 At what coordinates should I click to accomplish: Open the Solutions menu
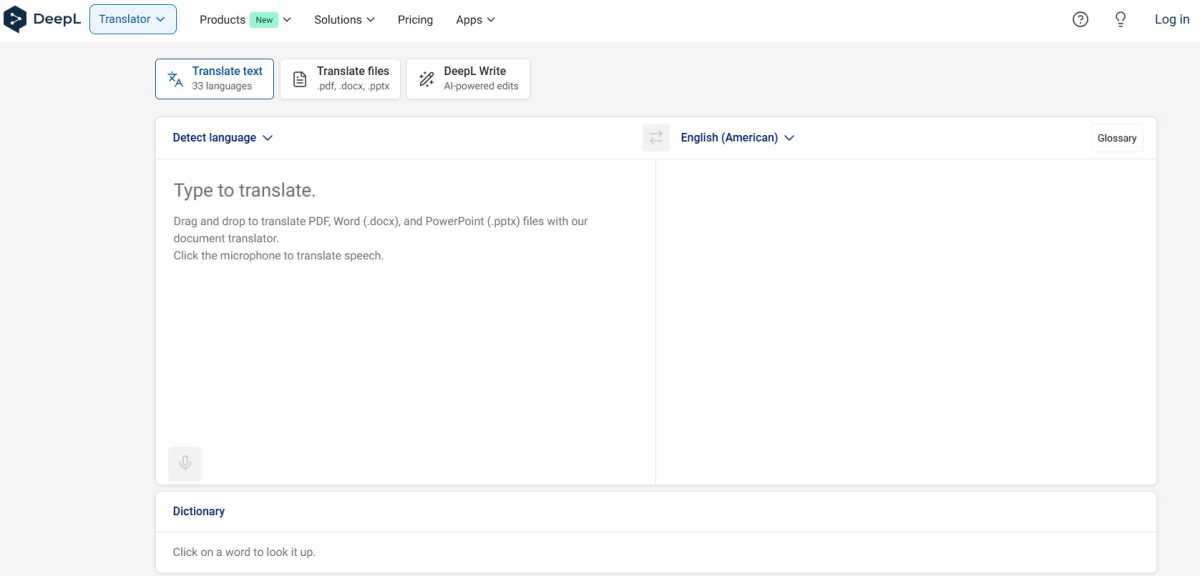344,19
